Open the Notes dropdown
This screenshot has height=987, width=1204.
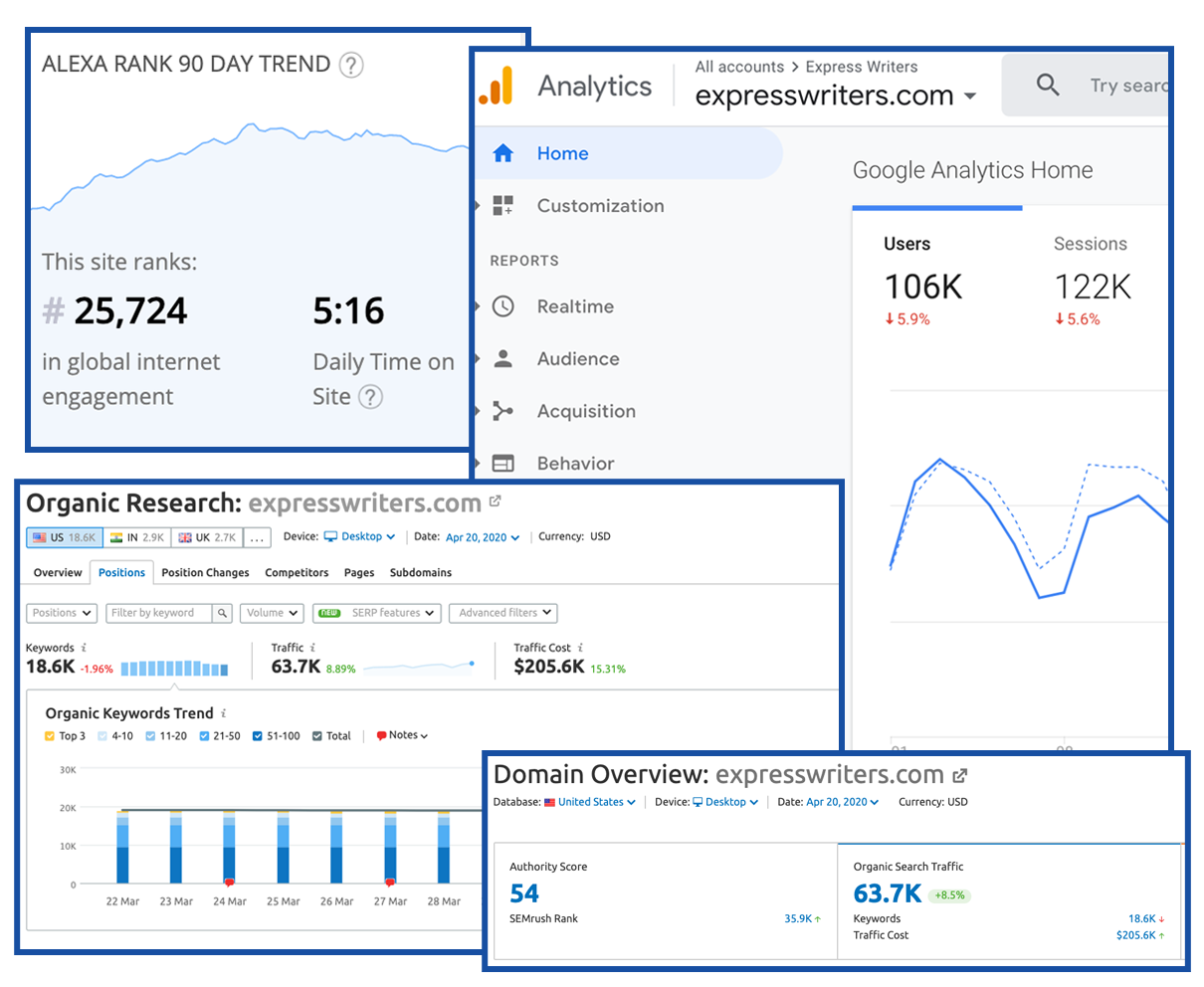tap(403, 736)
